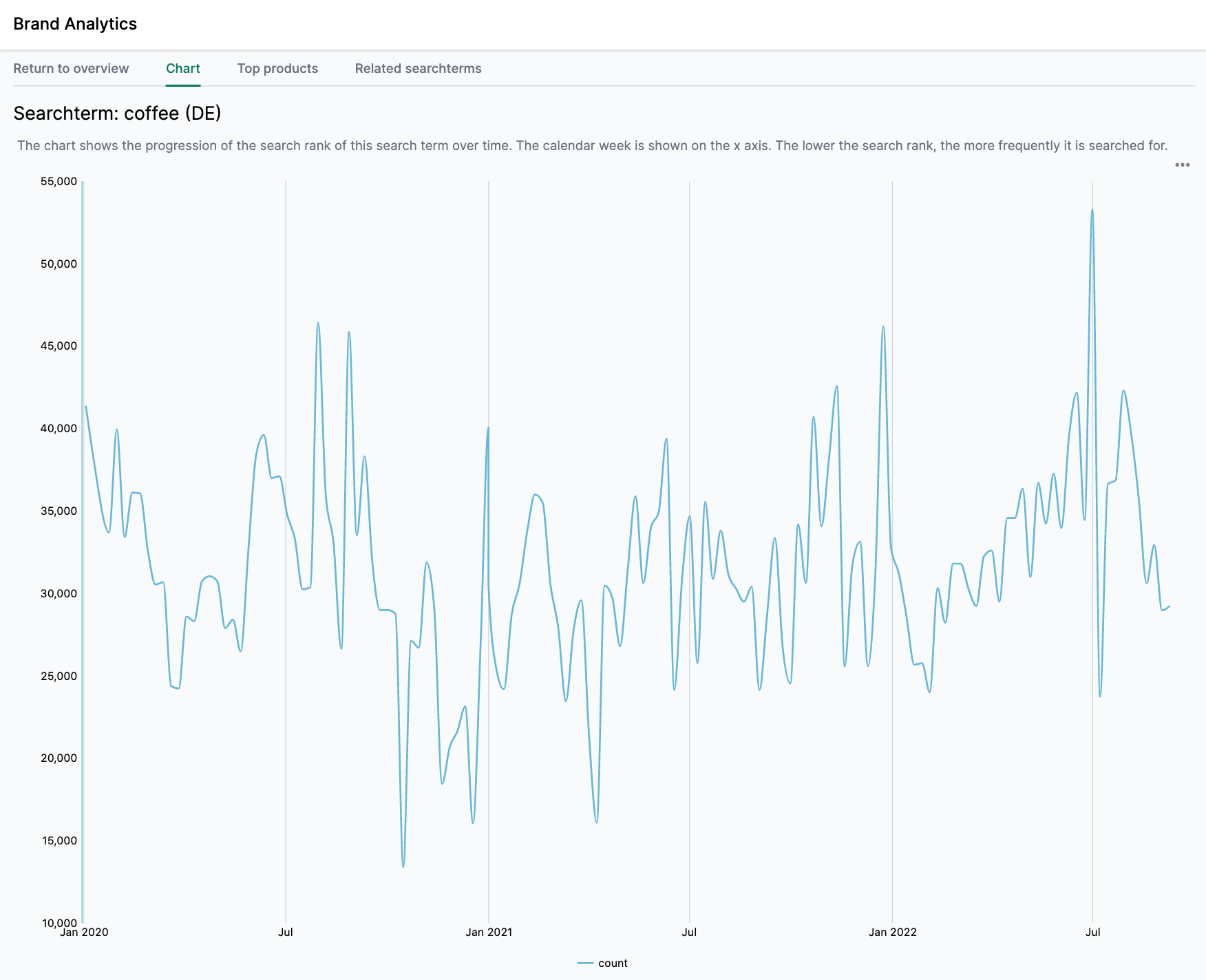Screen dimensions: 1206x980
Task: Click the deep dip below 15,000 in late 2020
Action: point(402,867)
